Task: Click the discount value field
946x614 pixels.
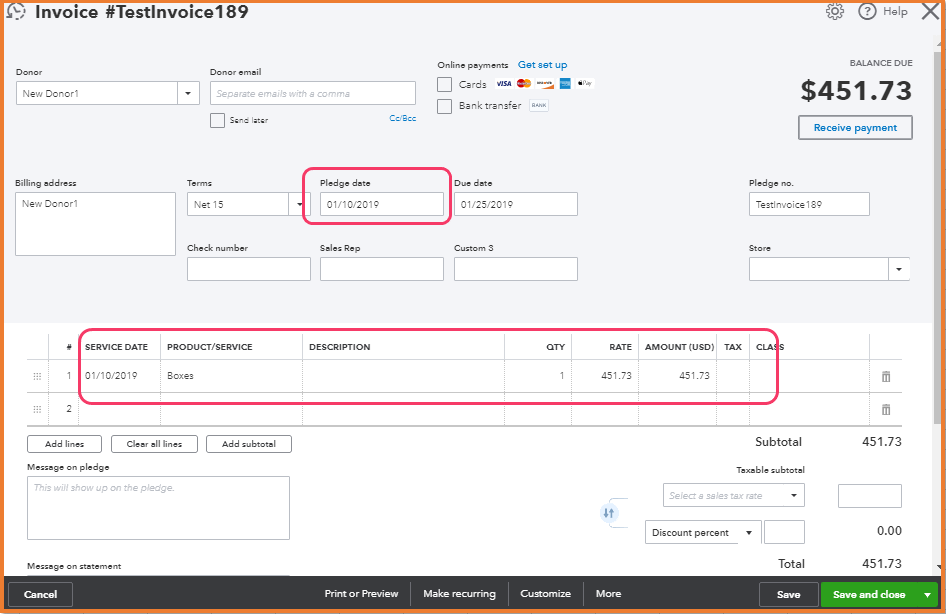Action: (x=784, y=533)
